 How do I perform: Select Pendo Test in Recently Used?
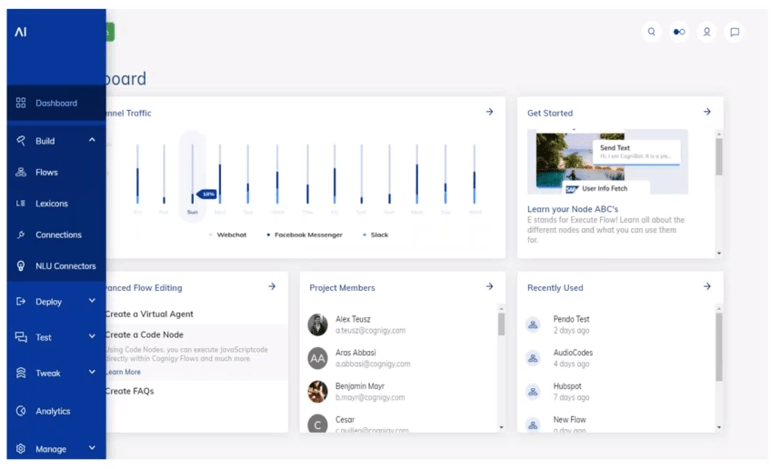tap(571, 319)
